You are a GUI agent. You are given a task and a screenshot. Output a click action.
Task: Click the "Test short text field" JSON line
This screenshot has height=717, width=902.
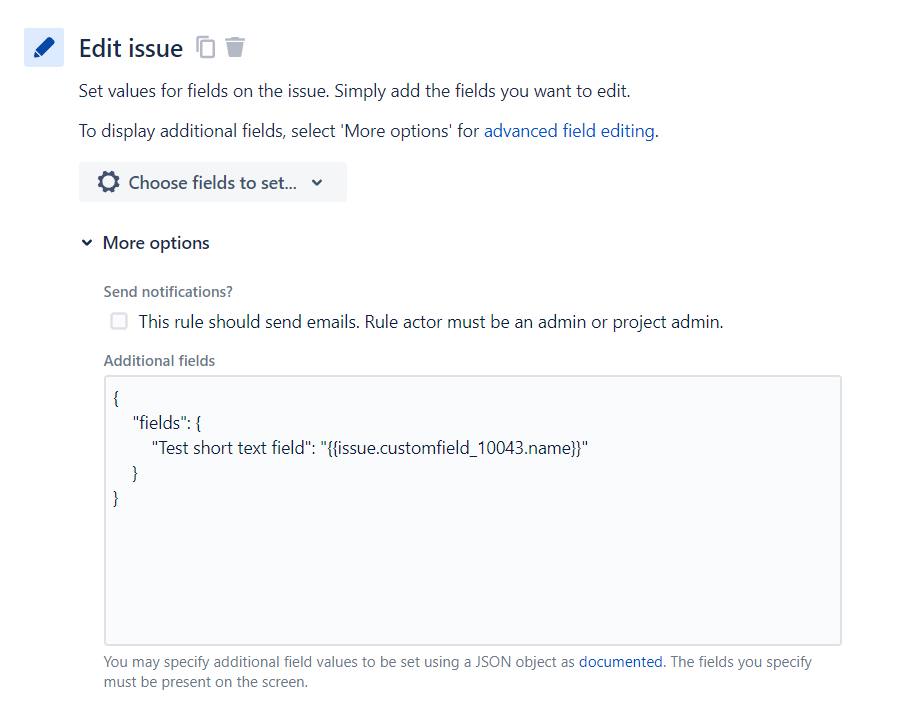(x=370, y=448)
